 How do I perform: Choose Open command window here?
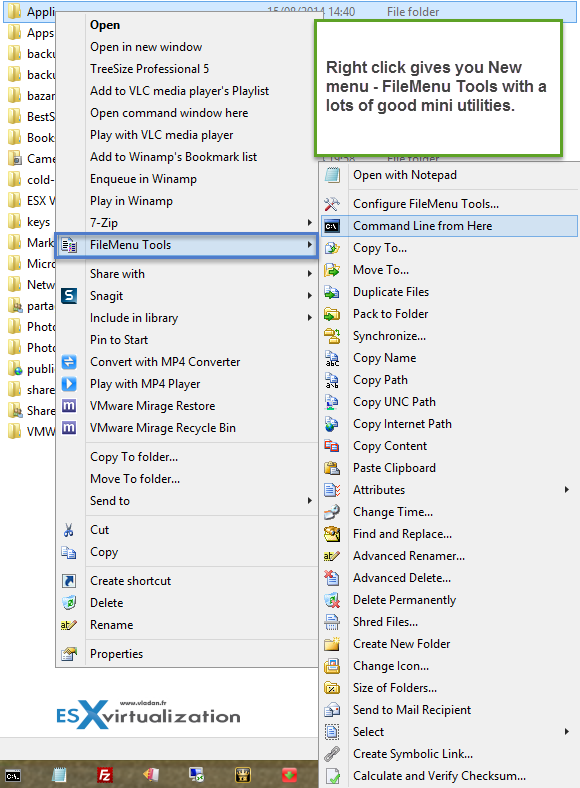click(169, 113)
